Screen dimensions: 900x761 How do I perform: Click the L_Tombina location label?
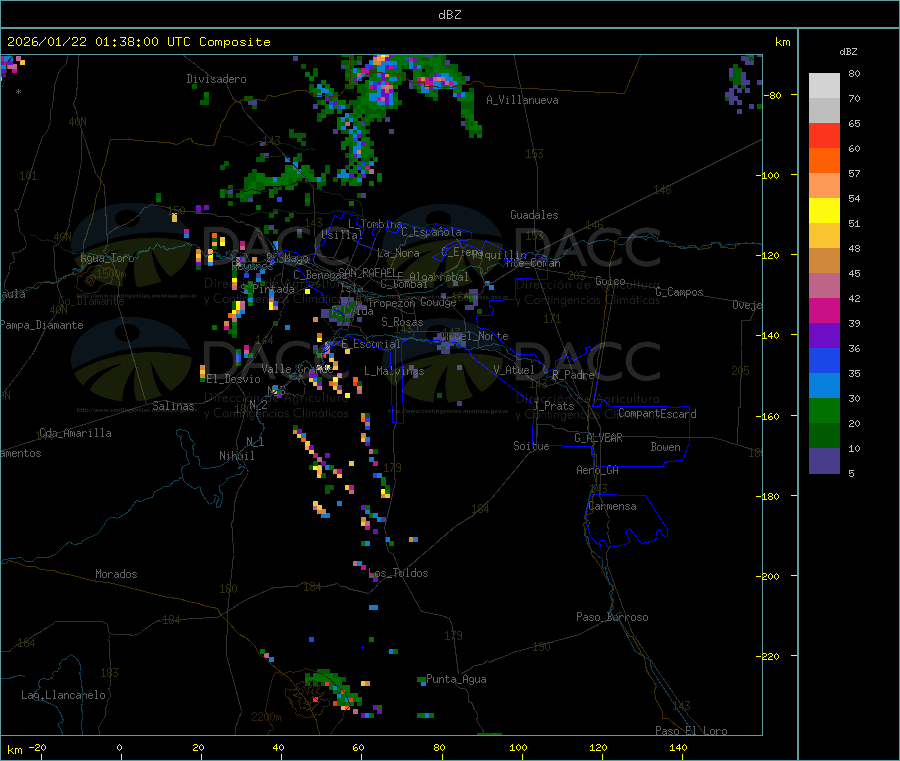(x=375, y=224)
